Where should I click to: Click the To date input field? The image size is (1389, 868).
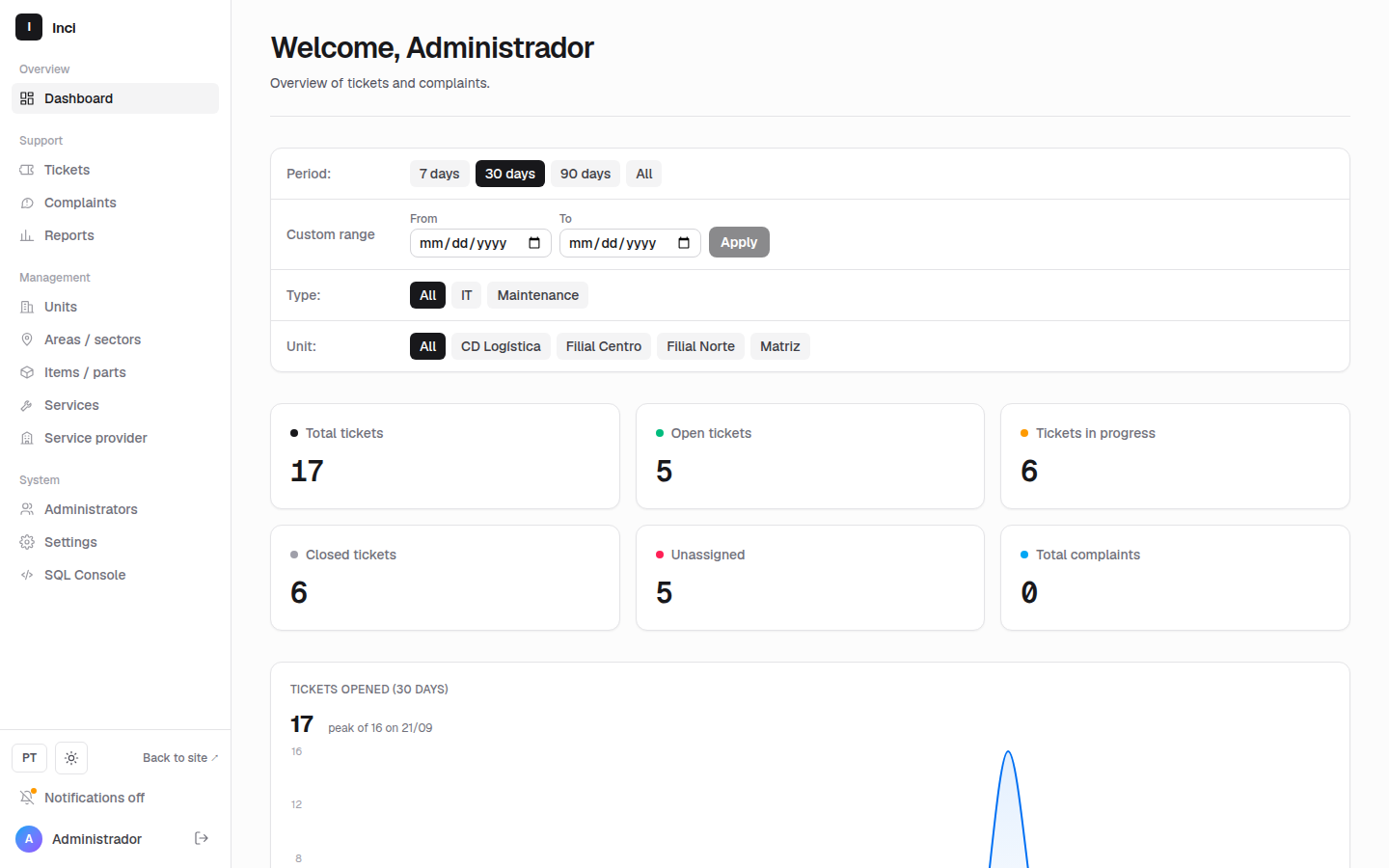point(630,243)
